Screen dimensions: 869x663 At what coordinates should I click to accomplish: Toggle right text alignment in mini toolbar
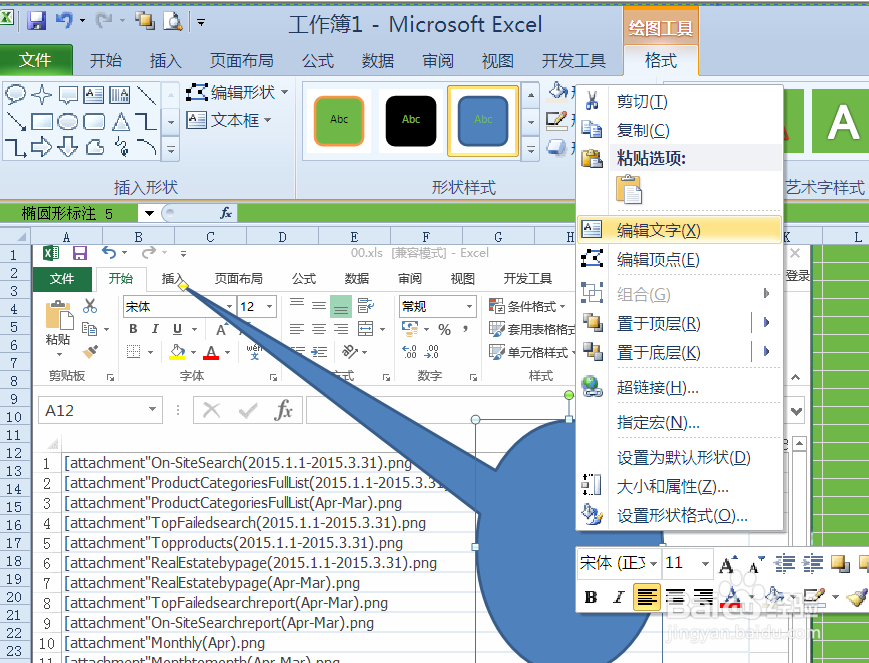(703, 597)
